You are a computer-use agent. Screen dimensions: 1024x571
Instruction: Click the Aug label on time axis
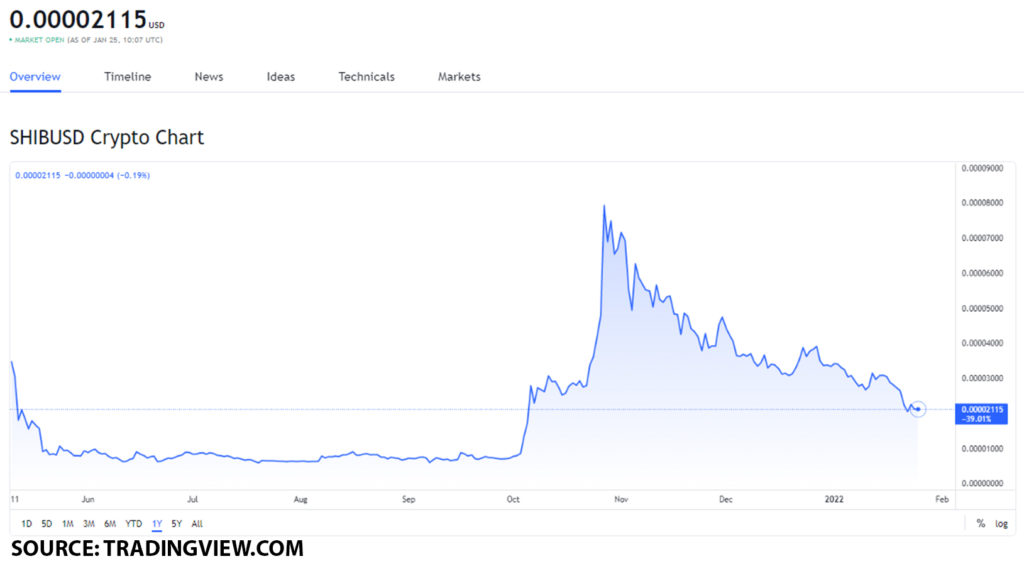300,499
